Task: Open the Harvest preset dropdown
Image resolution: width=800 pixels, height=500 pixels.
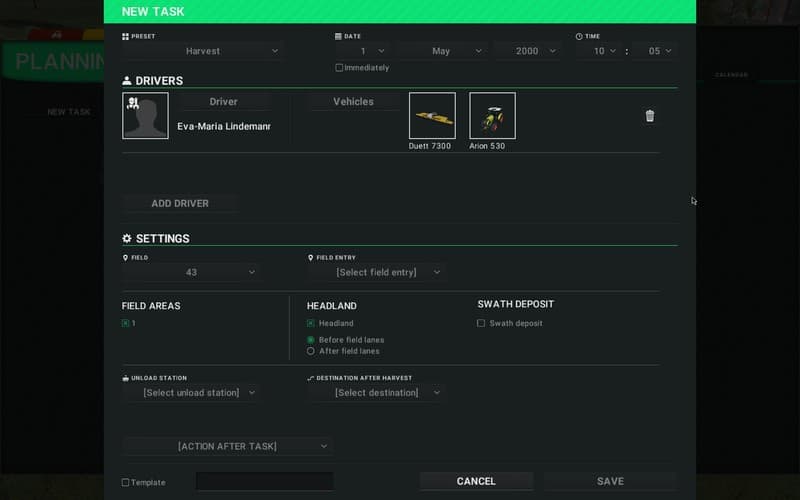Action: (x=203, y=51)
